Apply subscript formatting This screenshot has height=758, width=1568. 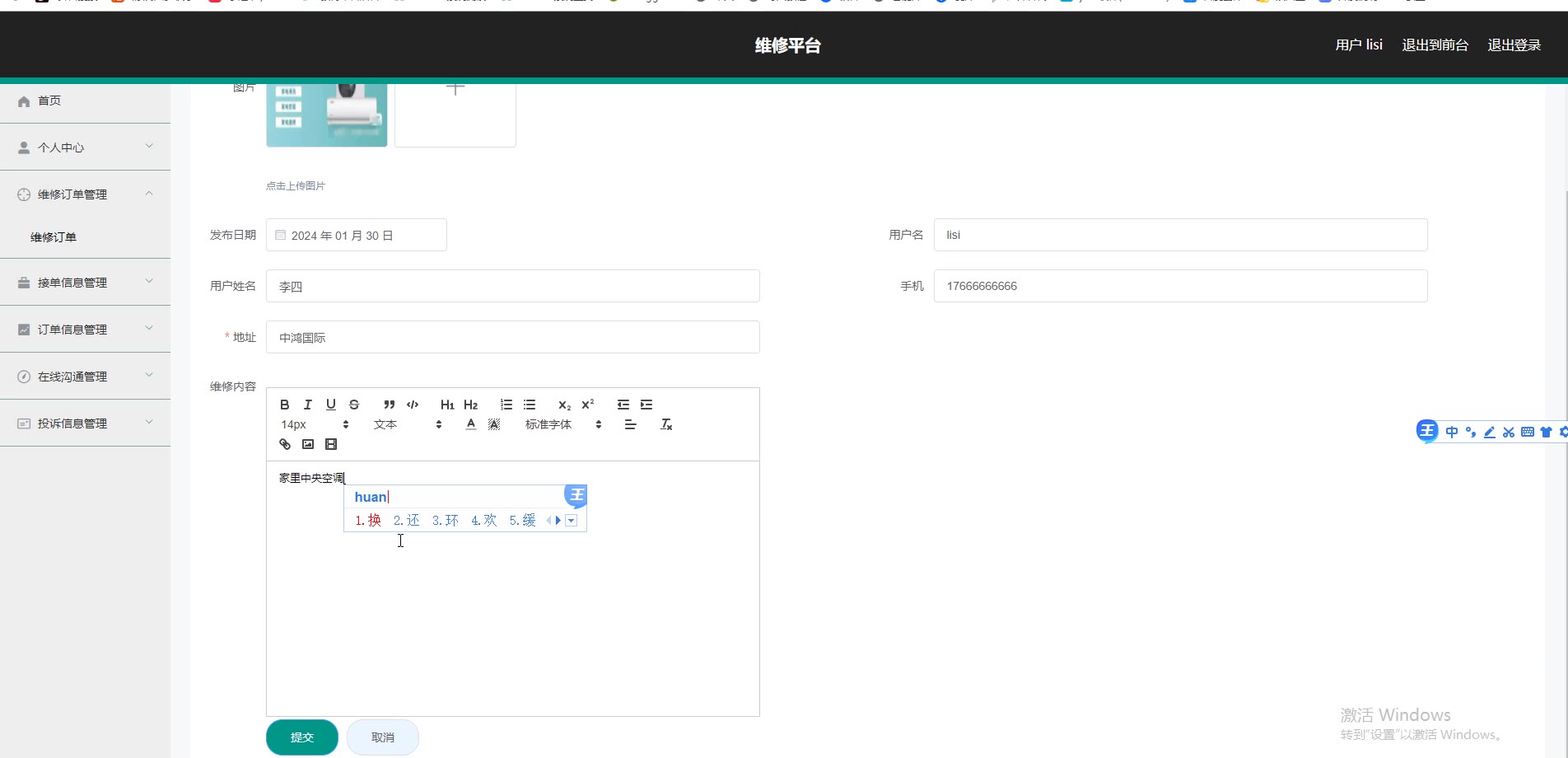coord(564,405)
